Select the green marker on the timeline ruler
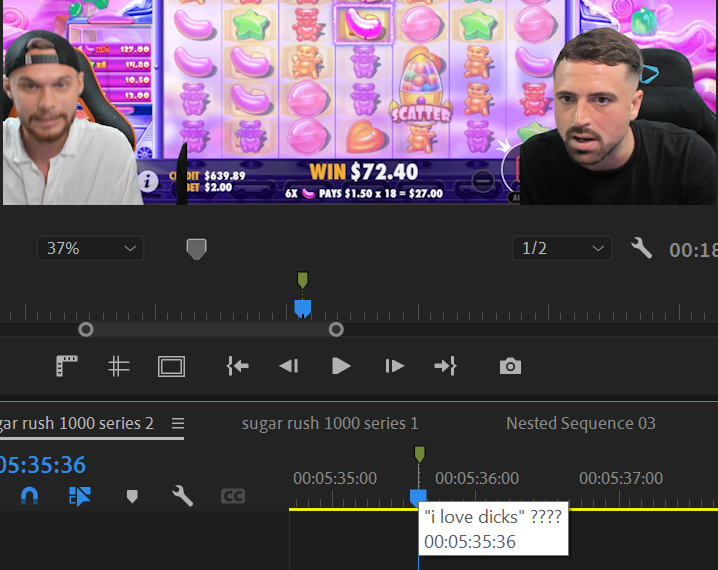This screenshot has width=718, height=570. pos(419,454)
